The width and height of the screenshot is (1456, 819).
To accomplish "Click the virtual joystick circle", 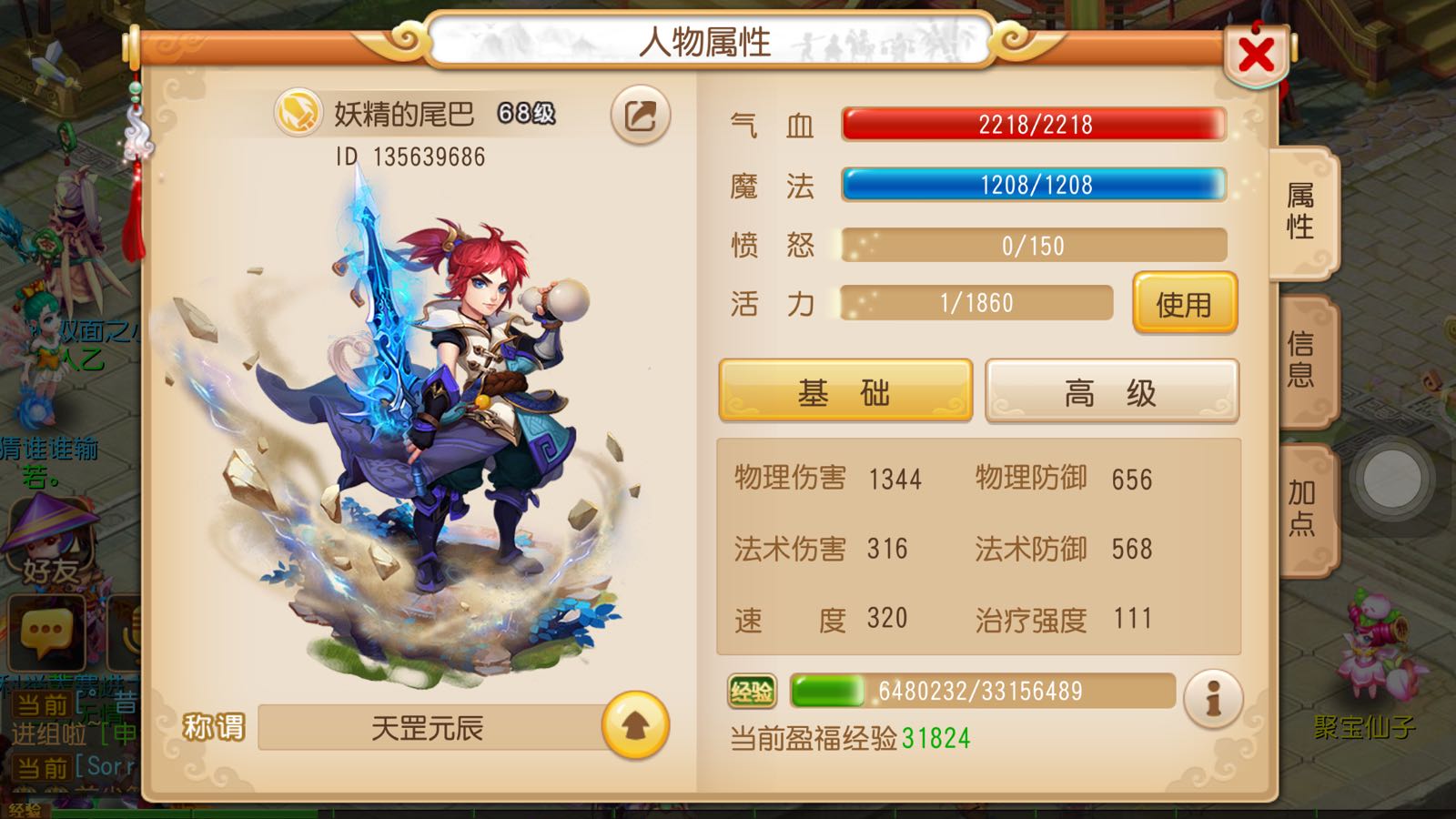I will click(1391, 480).
